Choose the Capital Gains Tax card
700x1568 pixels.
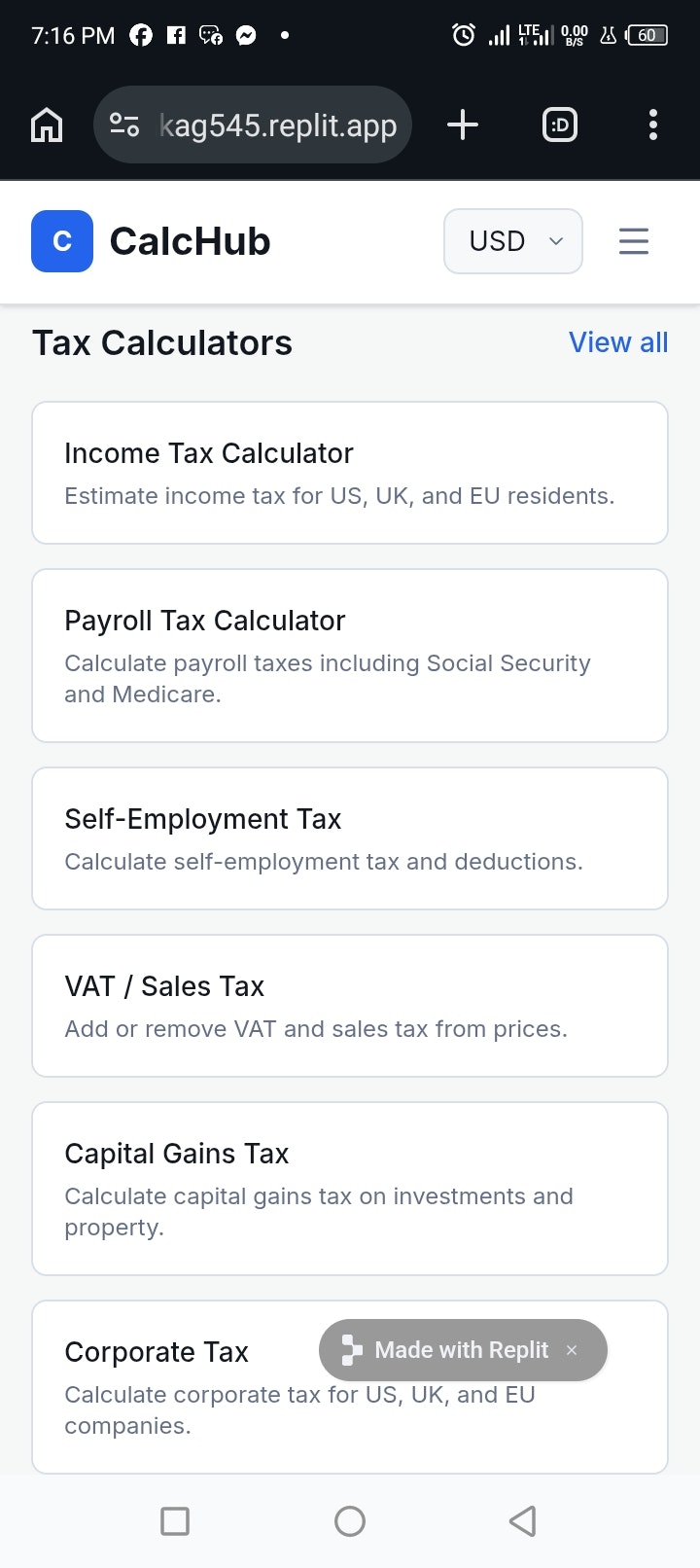(350, 1189)
